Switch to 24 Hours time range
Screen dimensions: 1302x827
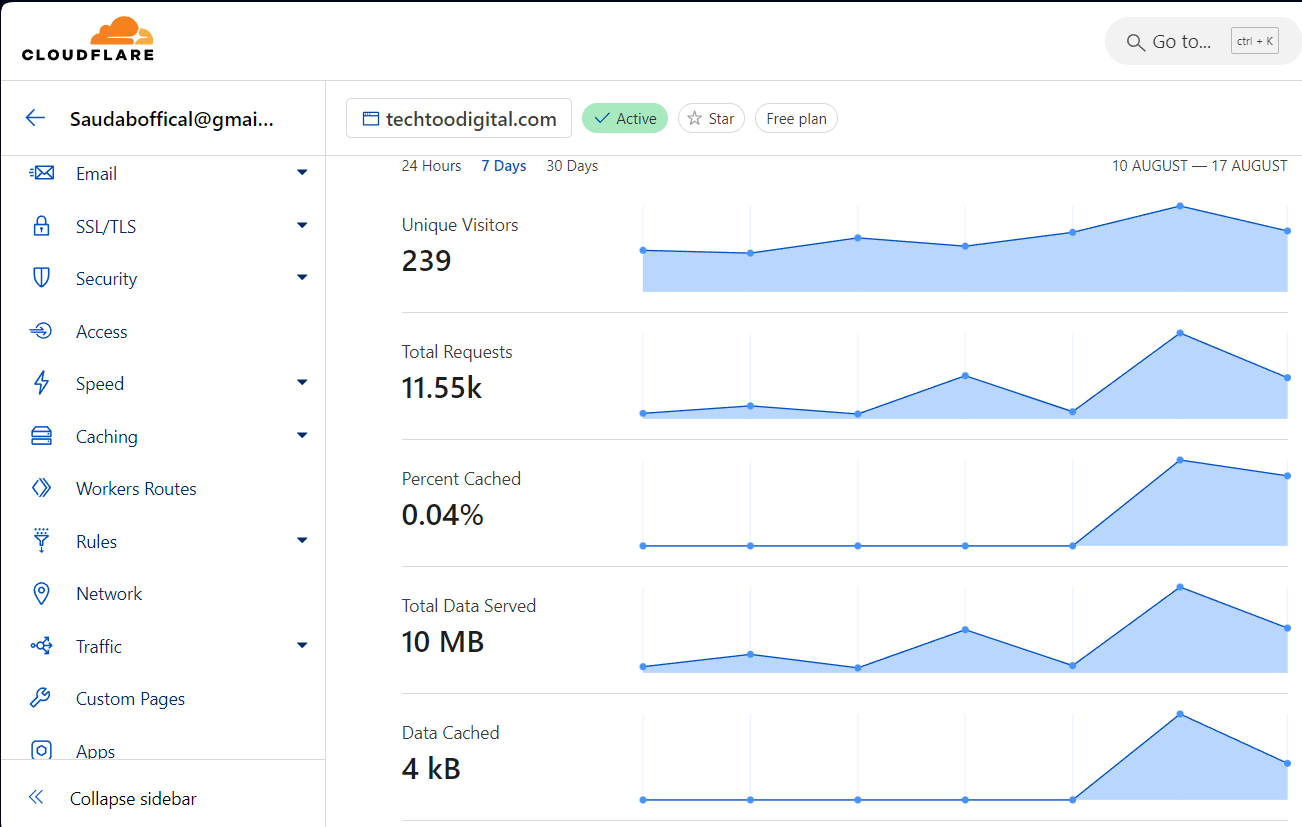click(431, 166)
